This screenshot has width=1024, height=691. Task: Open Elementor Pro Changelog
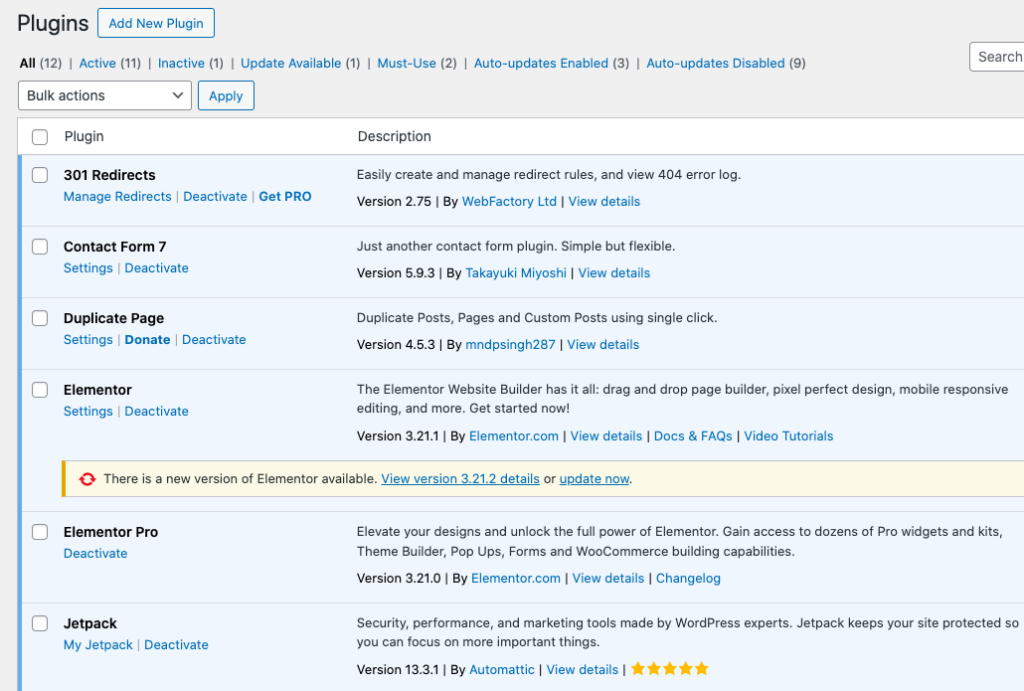point(688,578)
